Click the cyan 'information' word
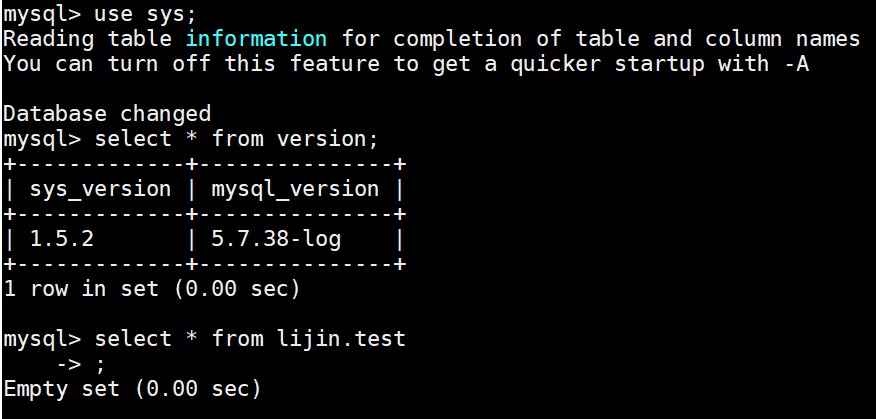 tap(256, 39)
